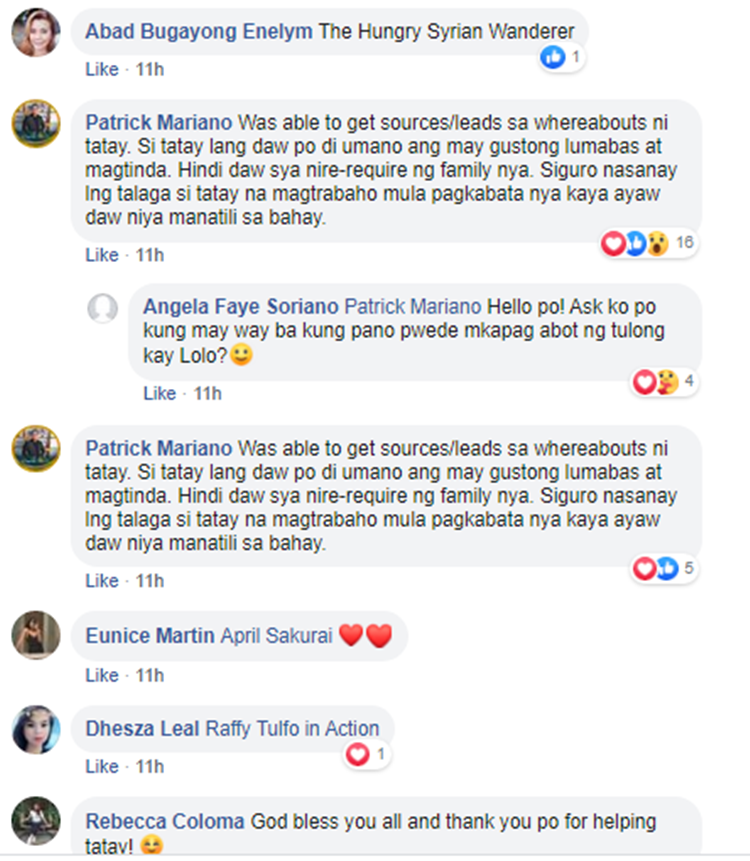
Task: Like Abad Bugayong Enelym's comment
Action: point(102,70)
